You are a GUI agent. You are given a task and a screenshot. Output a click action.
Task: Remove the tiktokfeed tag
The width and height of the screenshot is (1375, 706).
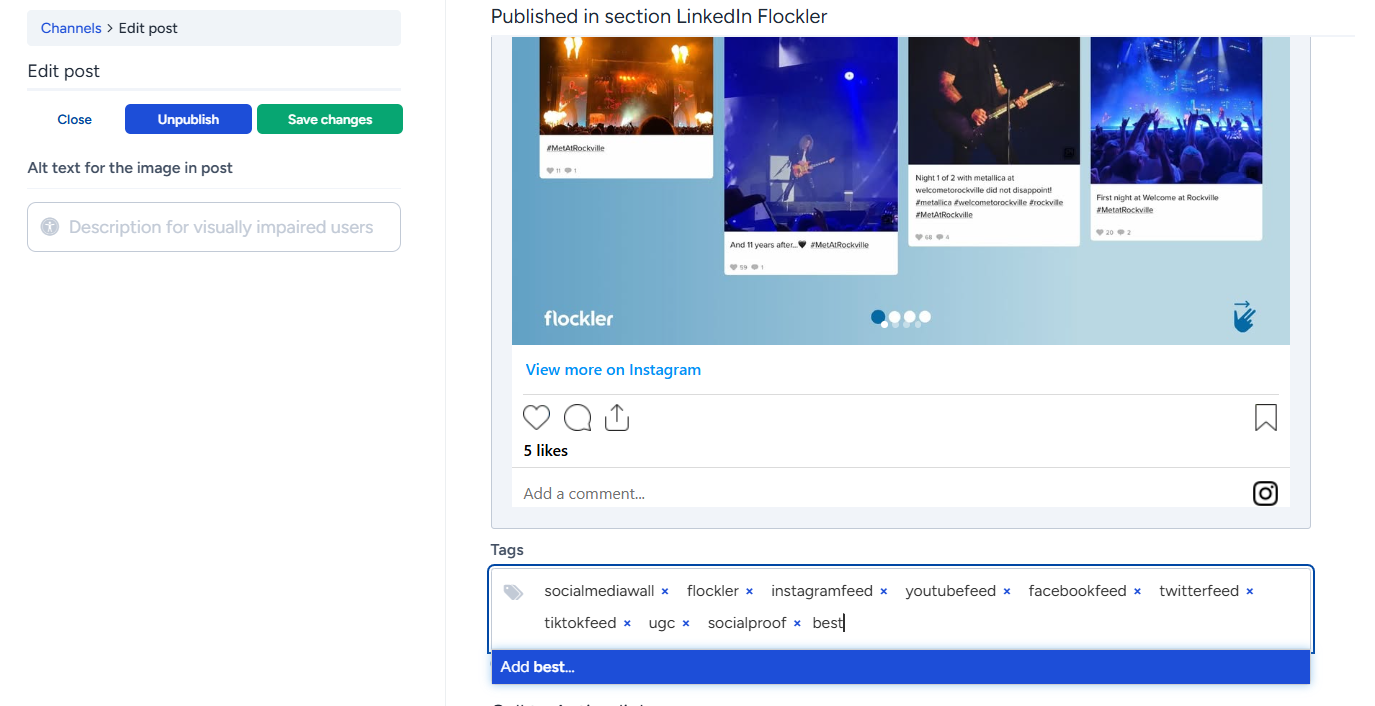point(627,624)
